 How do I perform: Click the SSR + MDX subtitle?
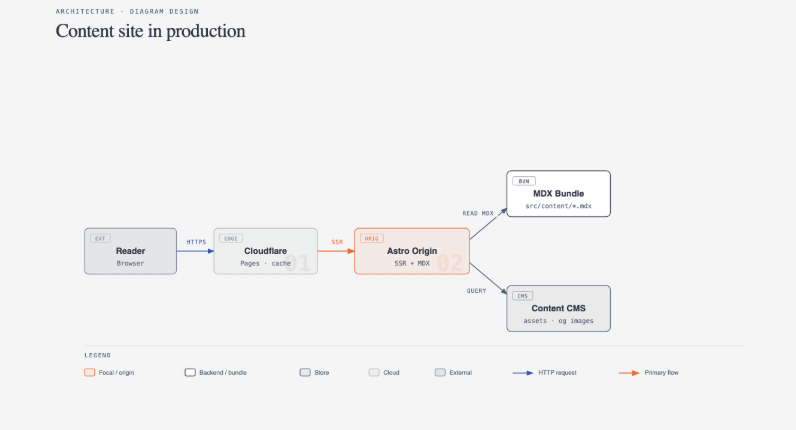(x=412, y=263)
